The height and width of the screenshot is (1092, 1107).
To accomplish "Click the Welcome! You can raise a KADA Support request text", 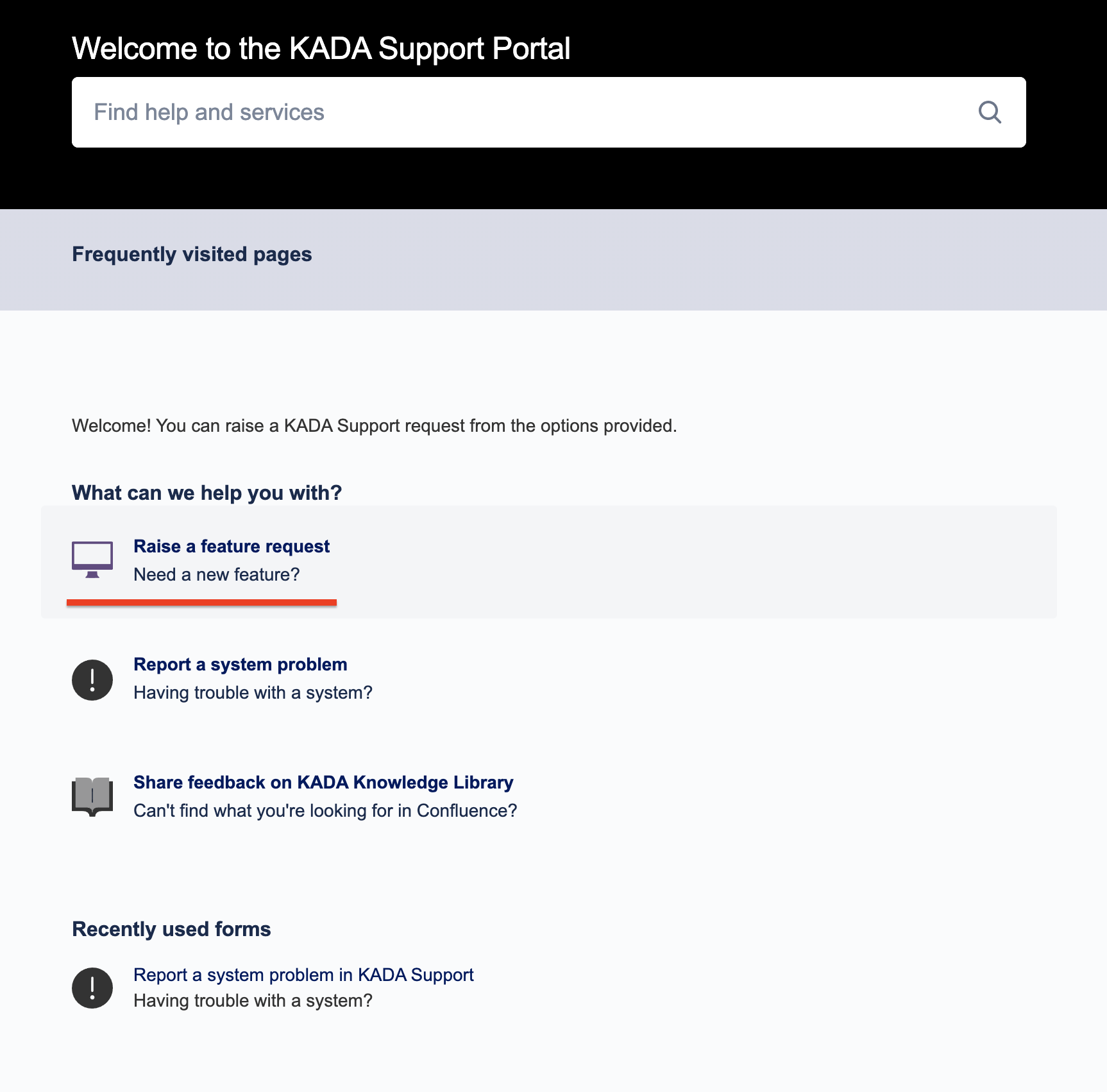I will coord(374,426).
